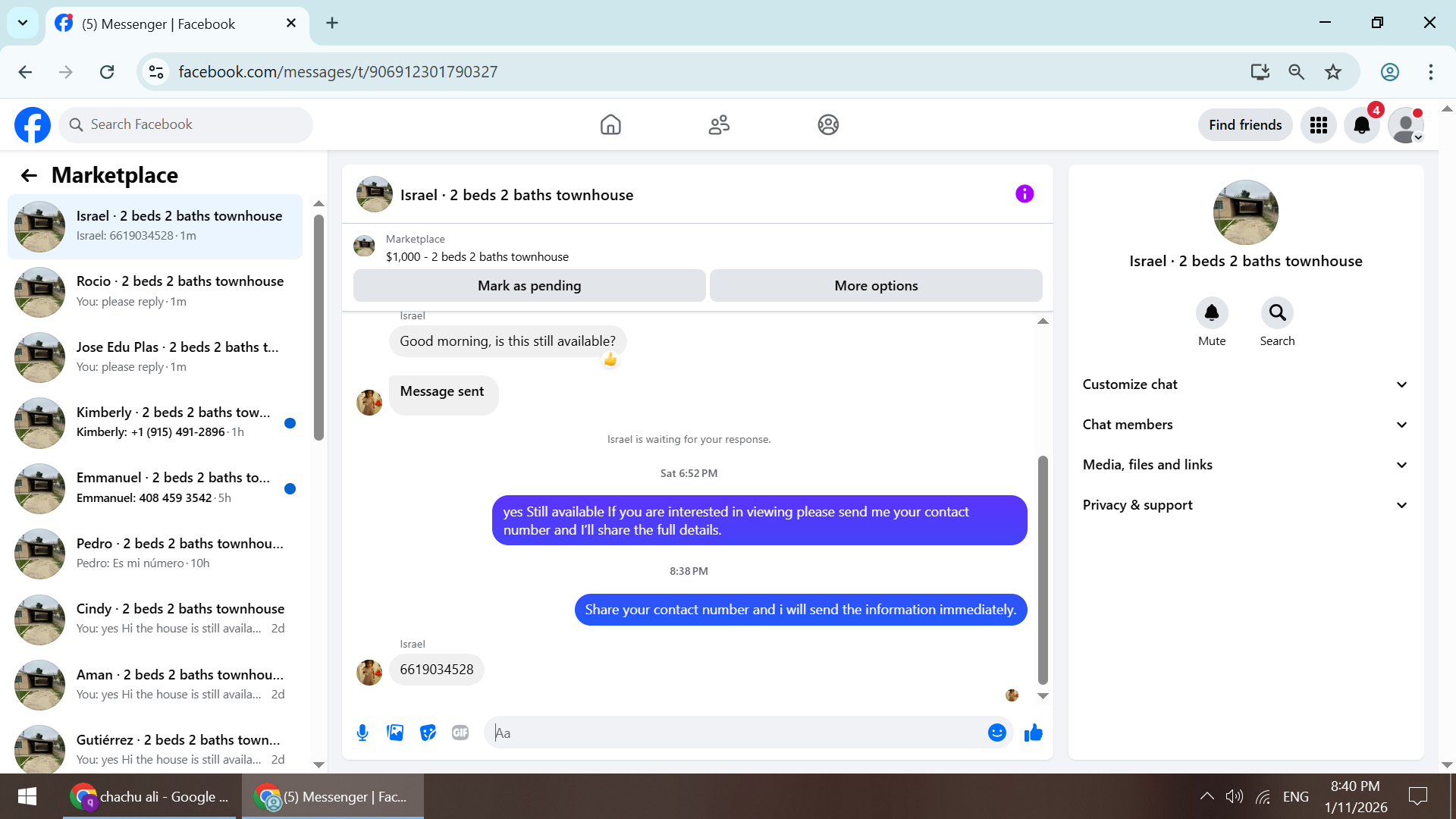Send a voice clip with the microphone
Image resolution: width=1456 pixels, height=819 pixels.
coord(362,733)
